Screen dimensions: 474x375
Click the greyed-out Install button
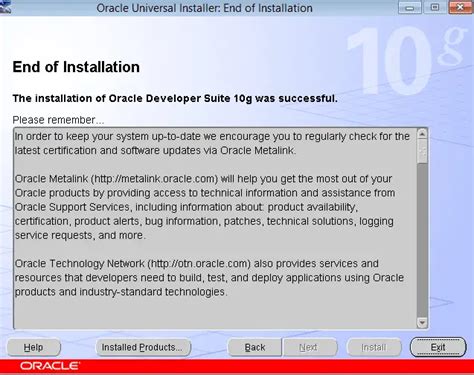point(374,347)
